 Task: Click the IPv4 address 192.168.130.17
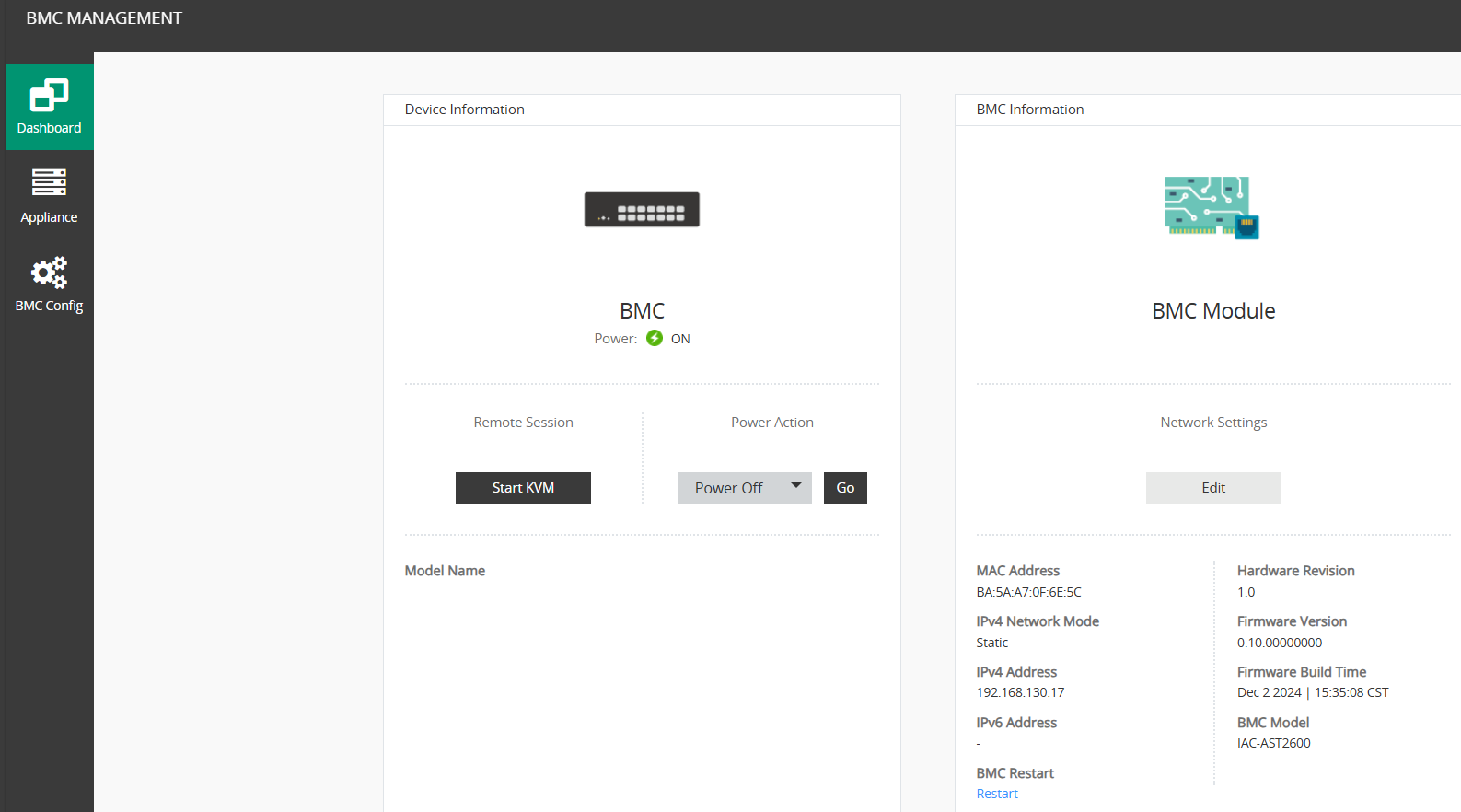tap(1020, 692)
